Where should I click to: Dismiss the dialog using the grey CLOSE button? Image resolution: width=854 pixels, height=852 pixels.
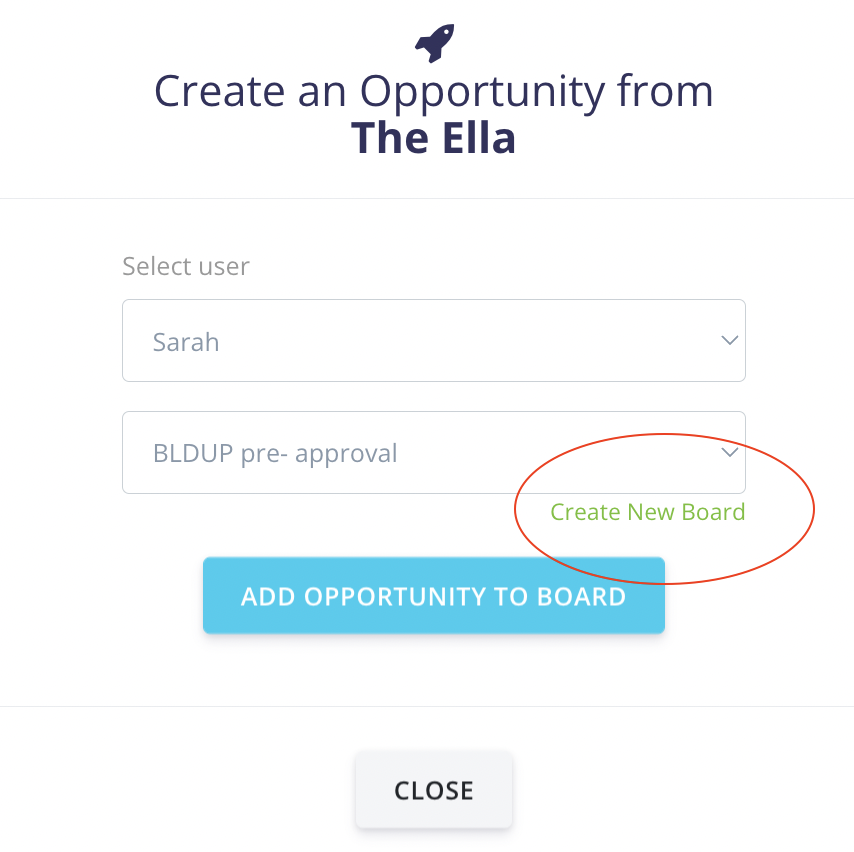coord(433,790)
